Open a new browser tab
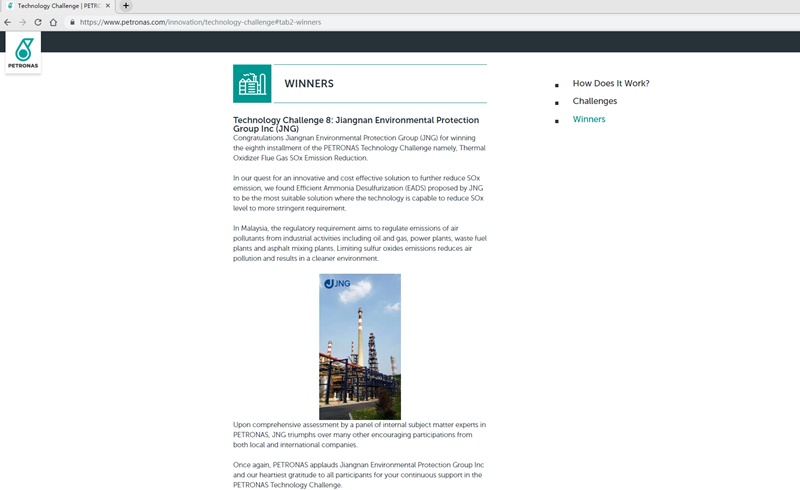Viewport: 800px width, 490px height. [126, 6]
